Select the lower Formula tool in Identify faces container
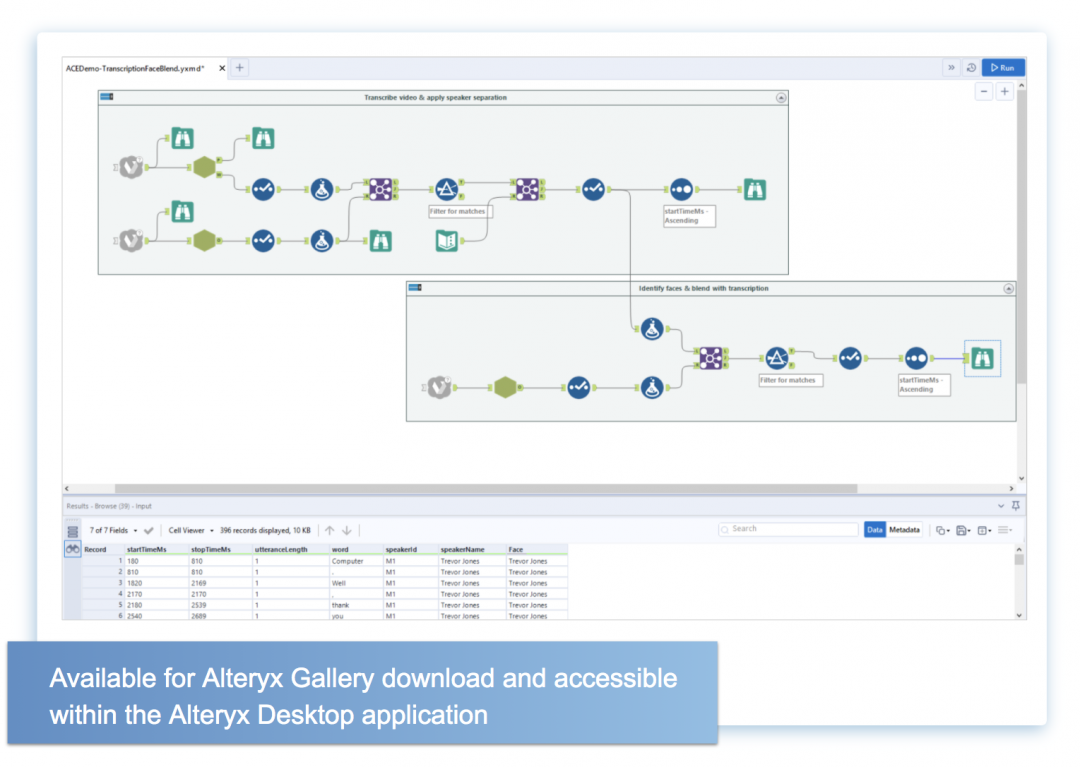The image size is (1080, 767). point(652,388)
